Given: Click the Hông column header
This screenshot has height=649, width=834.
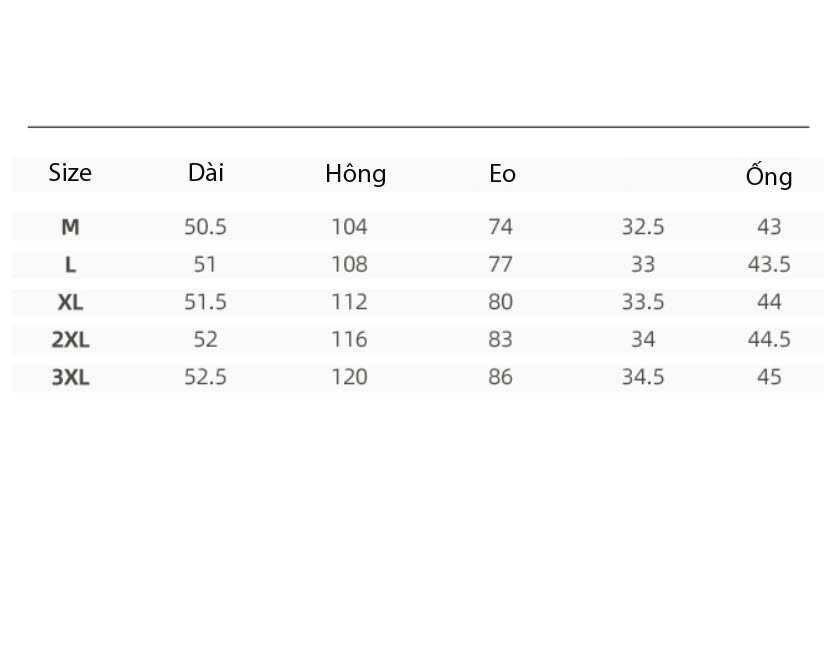Looking at the screenshot, I should pos(355,174).
